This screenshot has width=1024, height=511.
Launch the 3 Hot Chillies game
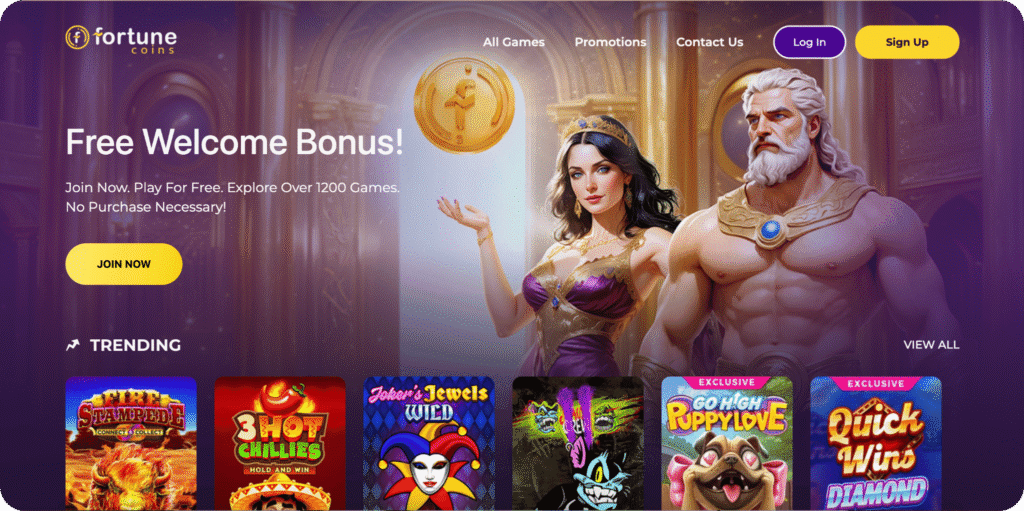(280, 444)
